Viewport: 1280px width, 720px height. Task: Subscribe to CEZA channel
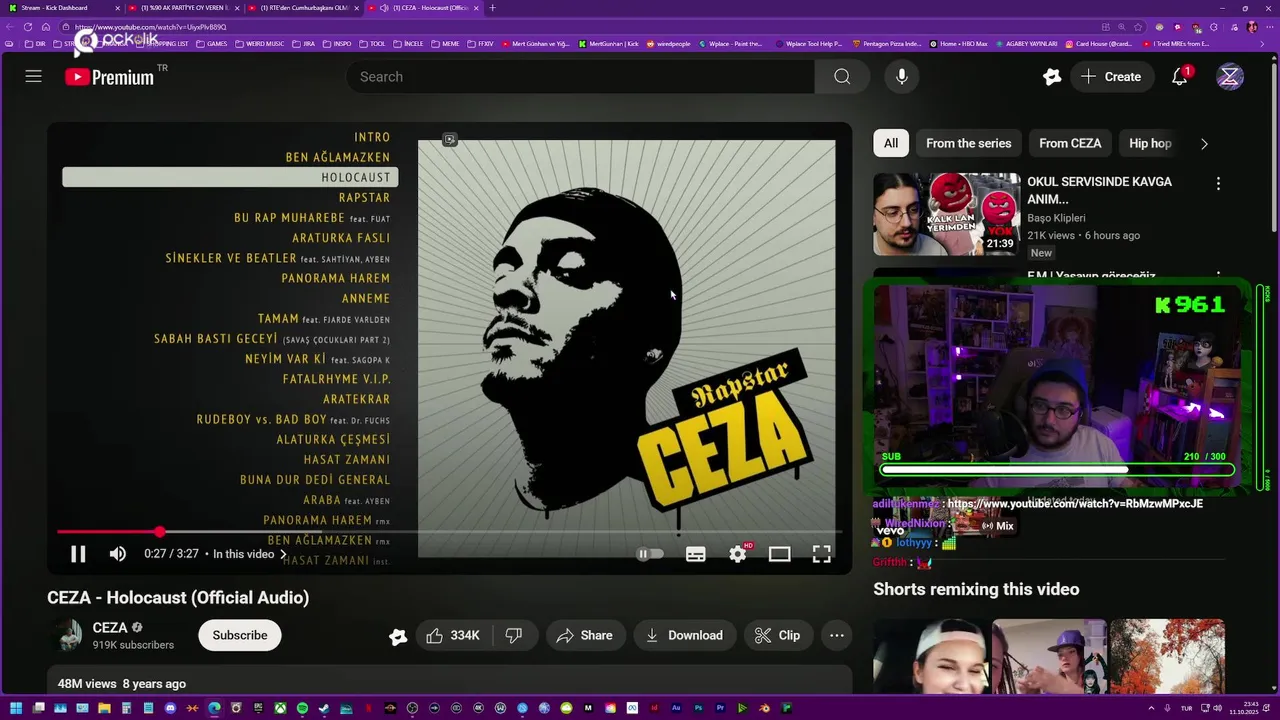coord(240,635)
